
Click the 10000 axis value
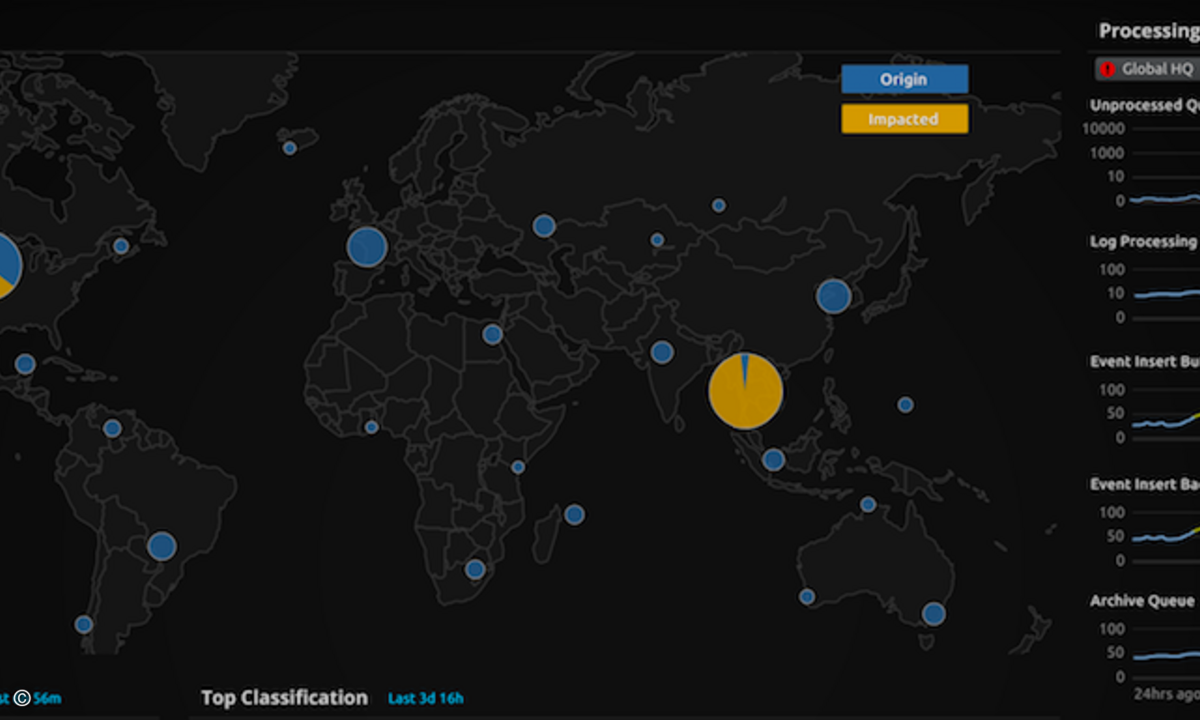pyautogui.click(x=1106, y=129)
